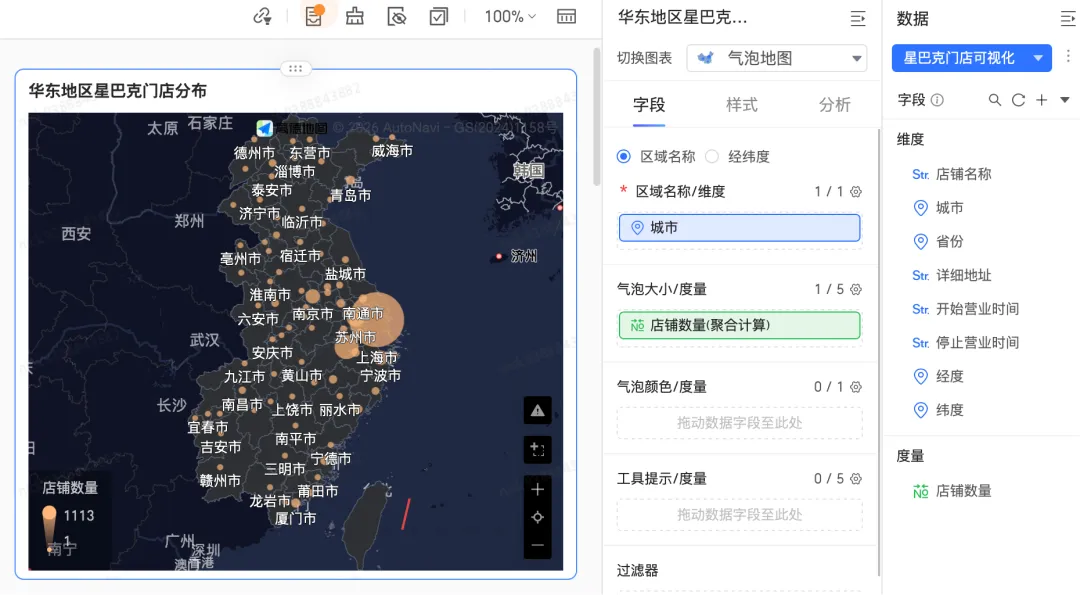Open the 切换图表 气泡地图 dropdown

pyautogui.click(x=776, y=59)
